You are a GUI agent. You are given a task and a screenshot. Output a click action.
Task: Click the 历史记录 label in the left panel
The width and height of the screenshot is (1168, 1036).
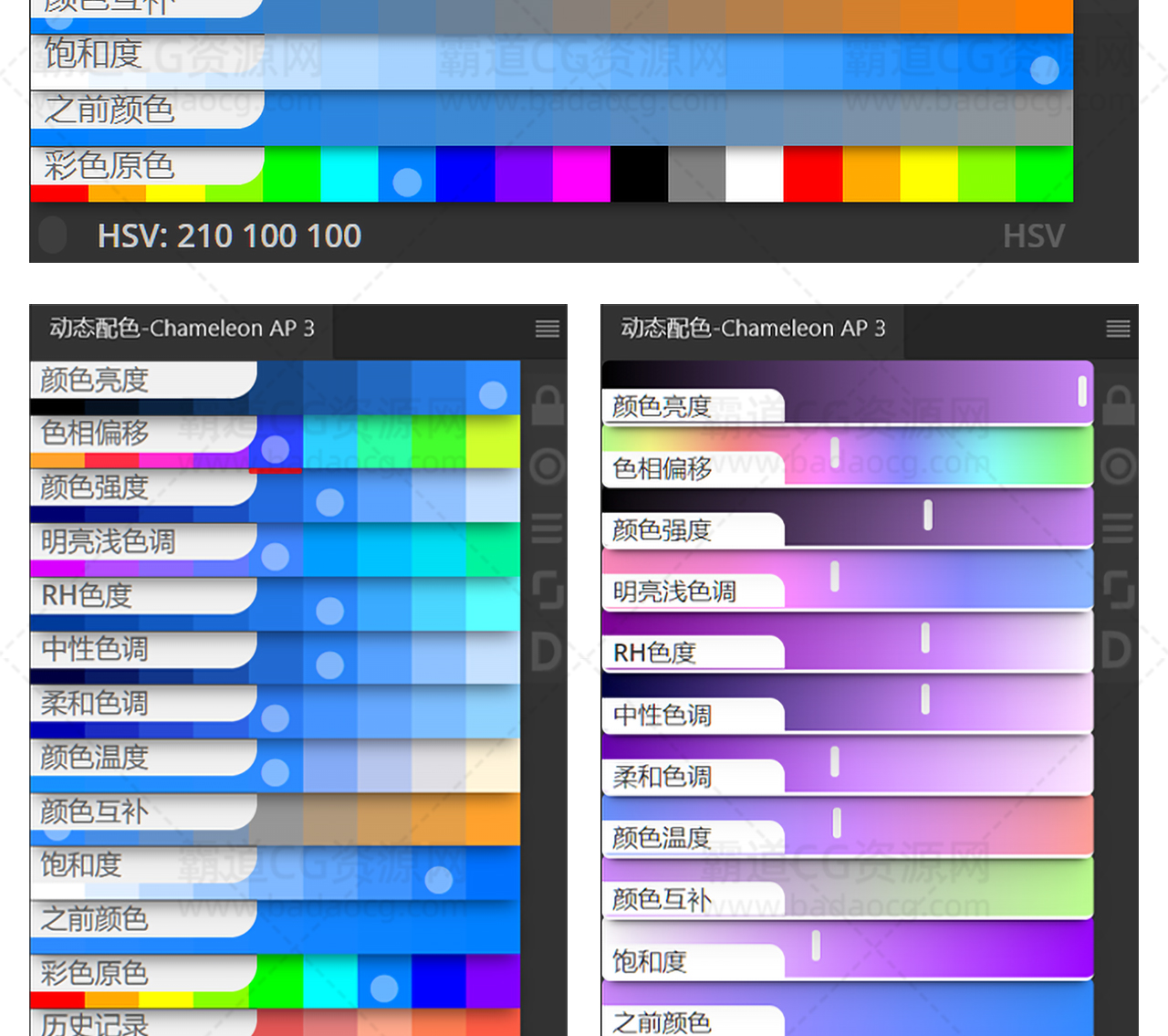tap(94, 1024)
